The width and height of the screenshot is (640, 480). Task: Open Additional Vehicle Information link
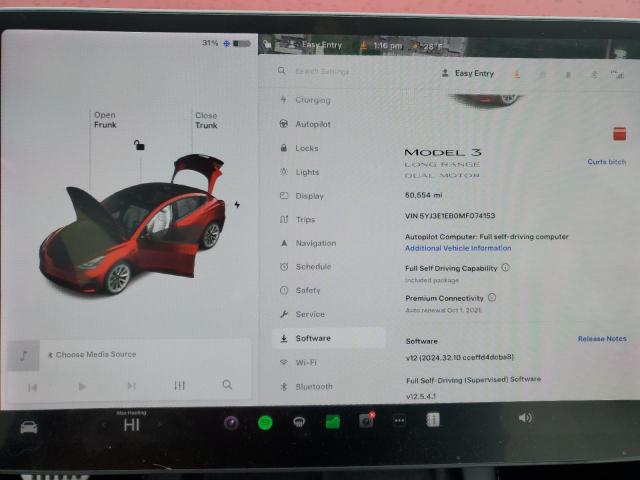[458, 248]
